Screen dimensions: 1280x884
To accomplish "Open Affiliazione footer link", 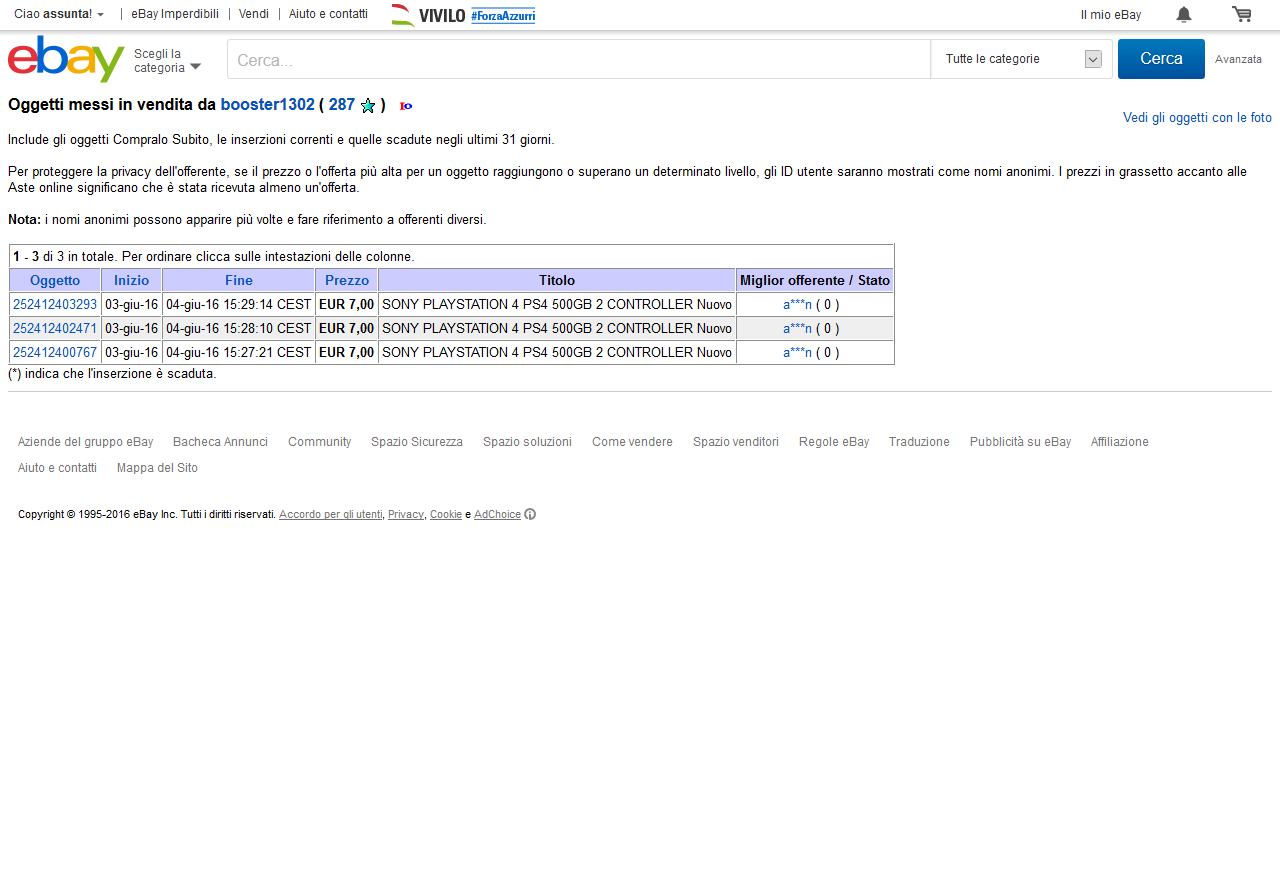I will (x=1120, y=442).
